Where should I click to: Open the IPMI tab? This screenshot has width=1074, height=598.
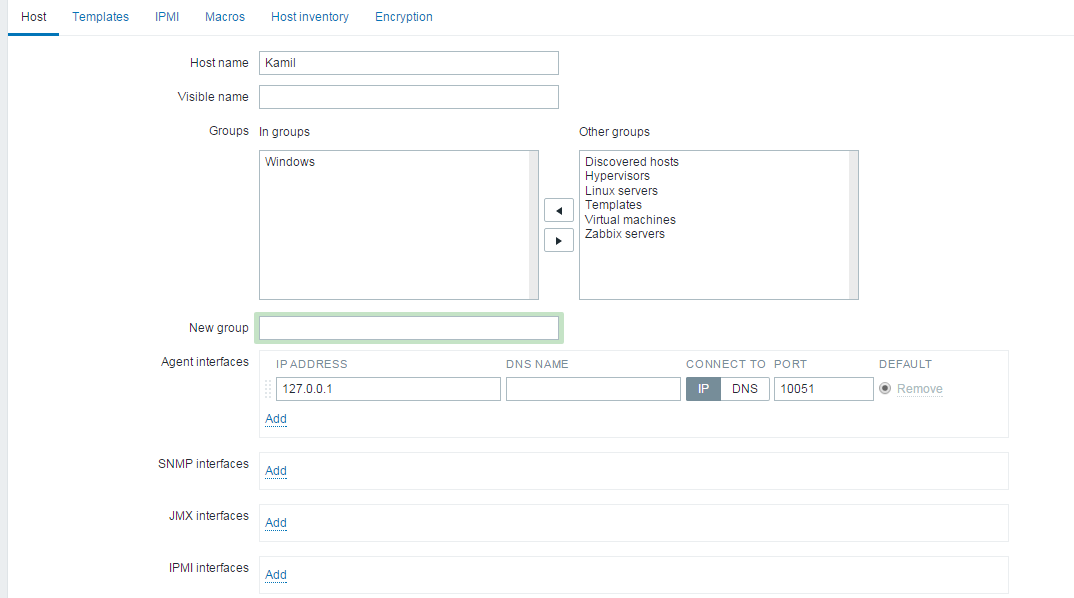[x=166, y=16]
